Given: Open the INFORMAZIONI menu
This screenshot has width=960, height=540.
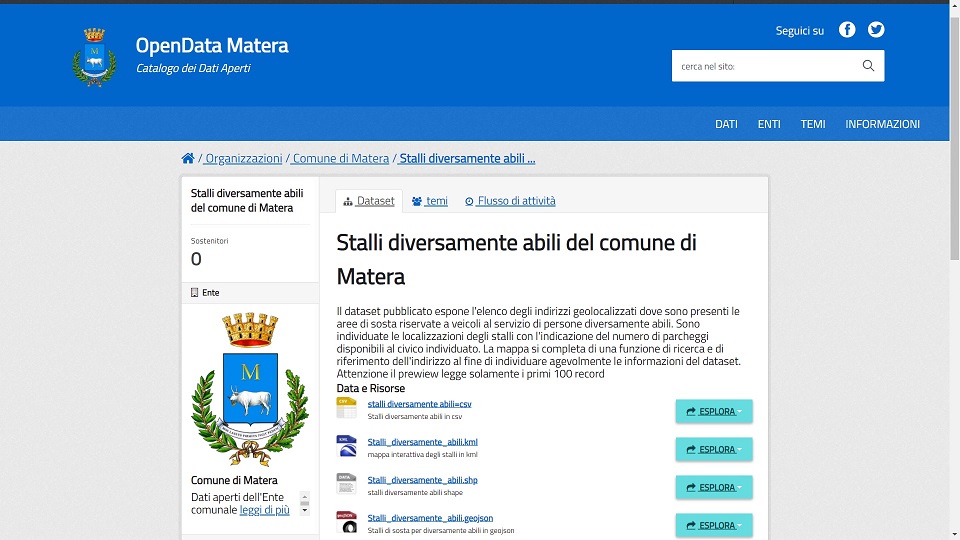Looking at the screenshot, I should click(882, 124).
